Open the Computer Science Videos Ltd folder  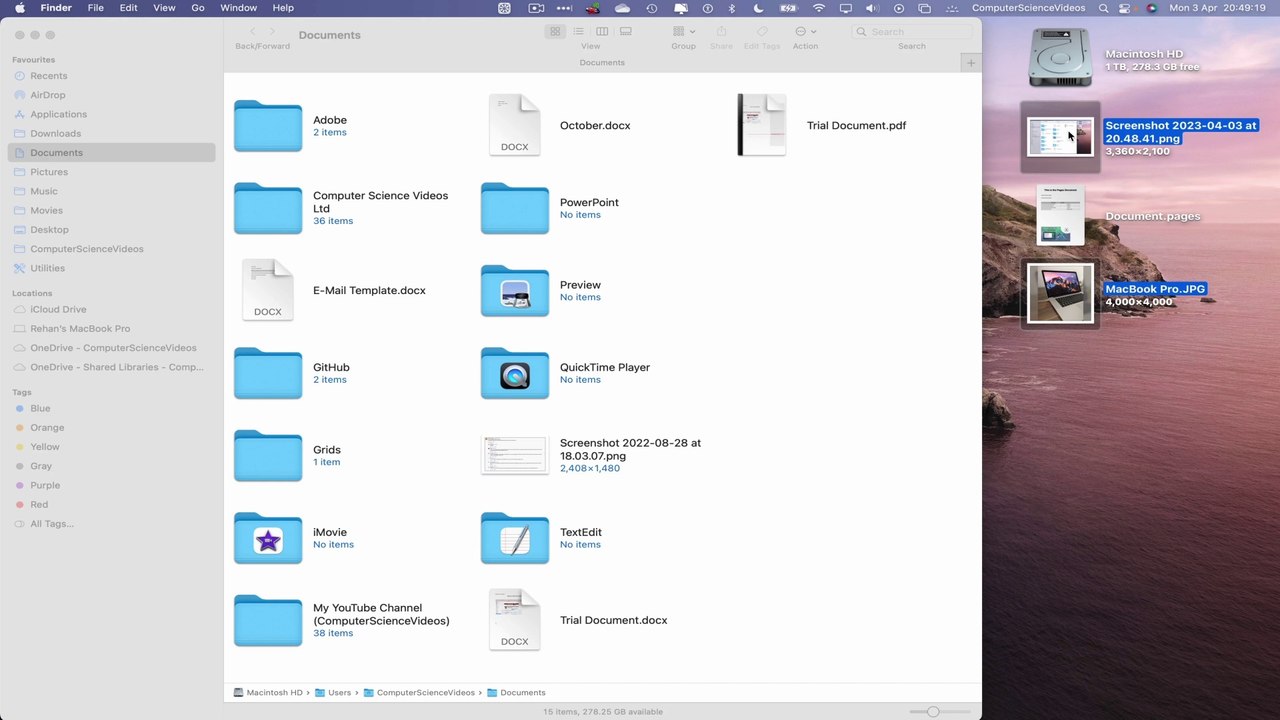tap(268, 208)
